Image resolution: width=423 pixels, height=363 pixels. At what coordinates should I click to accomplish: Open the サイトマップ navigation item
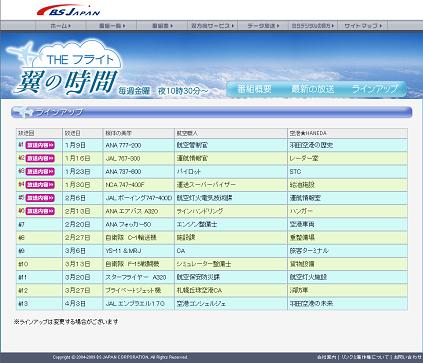[363, 26]
